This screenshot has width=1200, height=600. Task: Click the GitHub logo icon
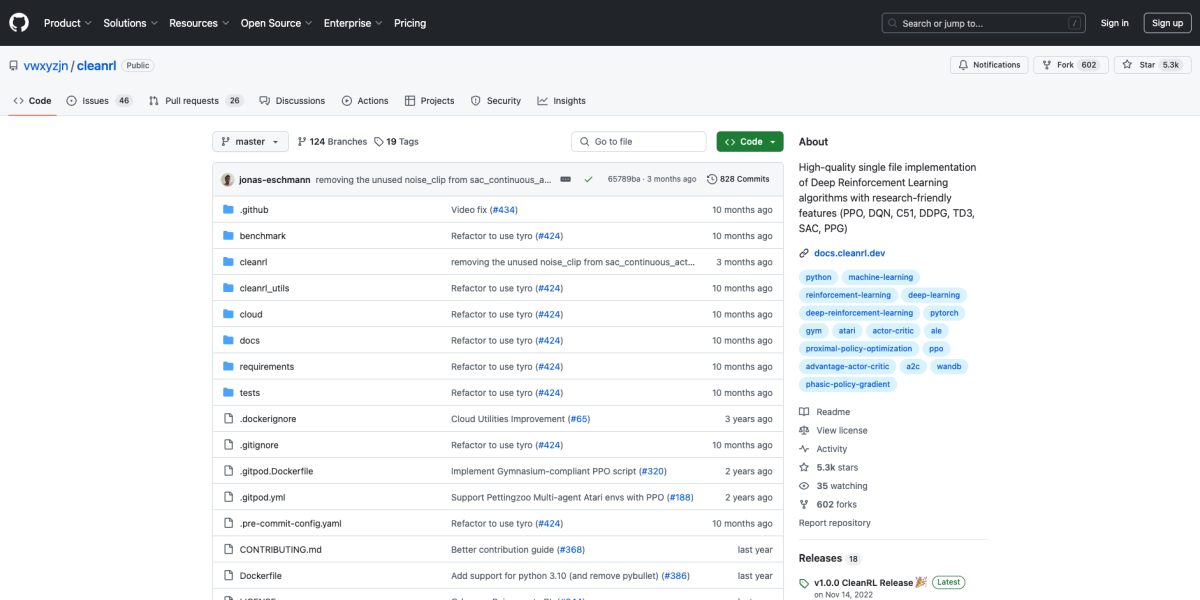coord(19,23)
